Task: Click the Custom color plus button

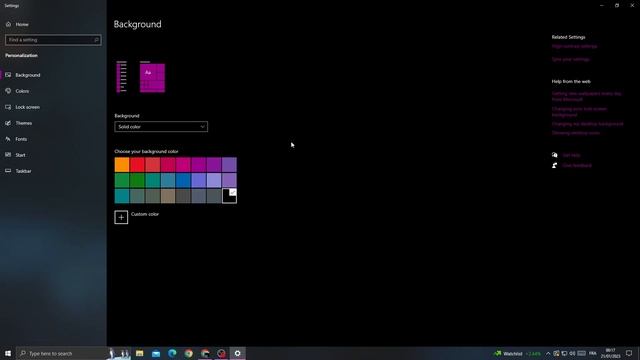Action: pos(121,217)
